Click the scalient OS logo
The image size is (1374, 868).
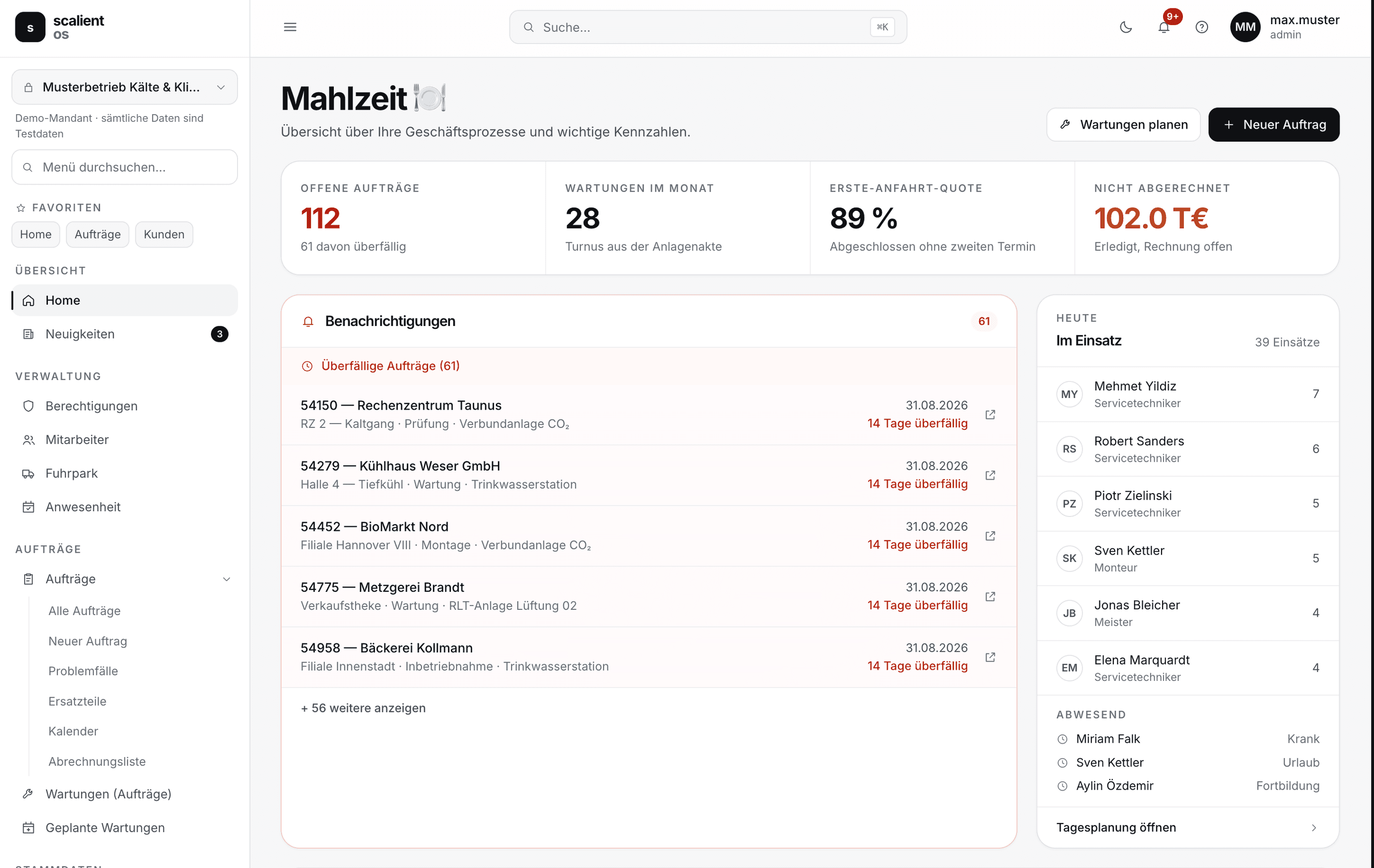point(60,27)
